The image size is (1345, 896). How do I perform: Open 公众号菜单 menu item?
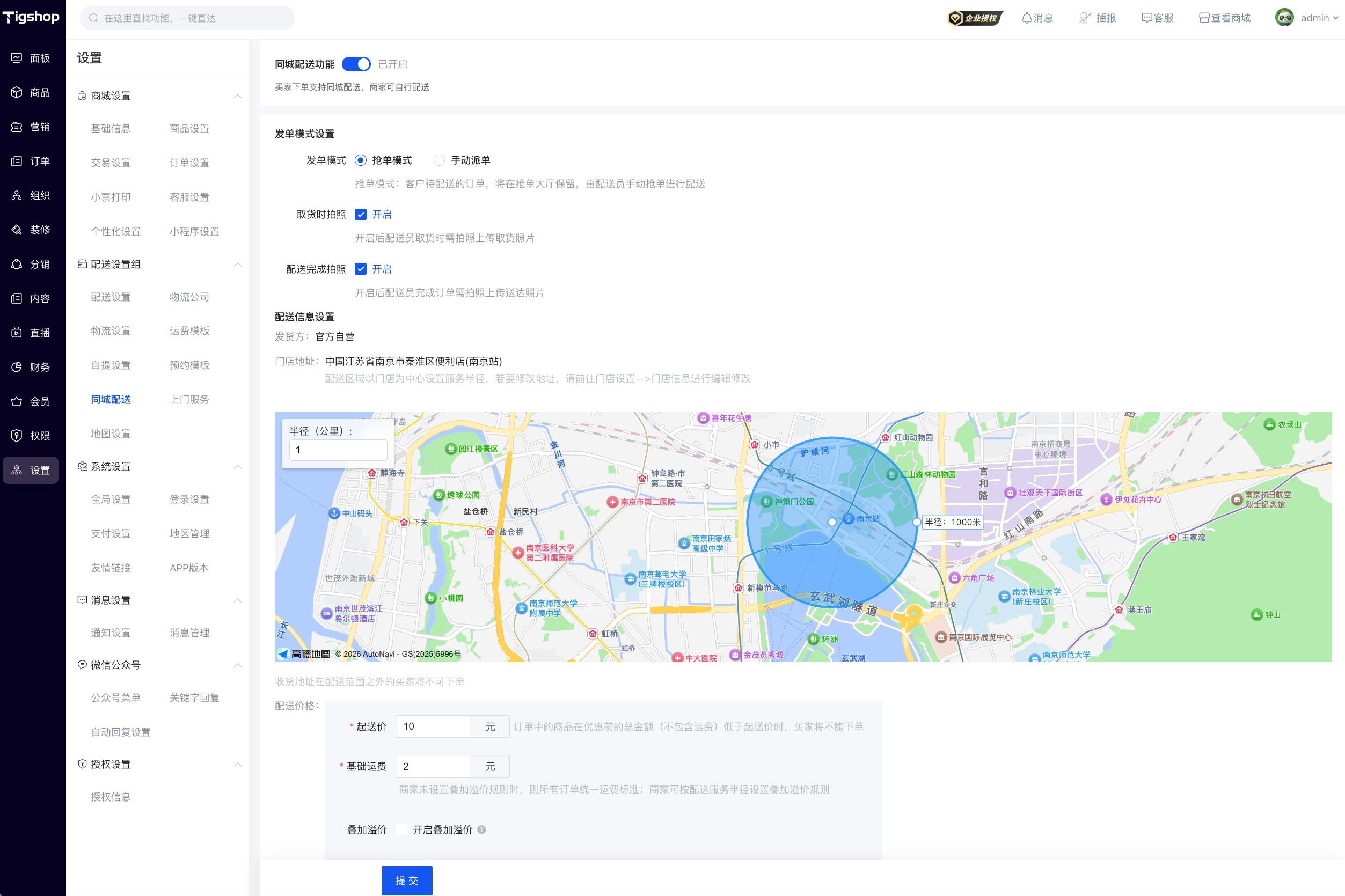coord(115,697)
